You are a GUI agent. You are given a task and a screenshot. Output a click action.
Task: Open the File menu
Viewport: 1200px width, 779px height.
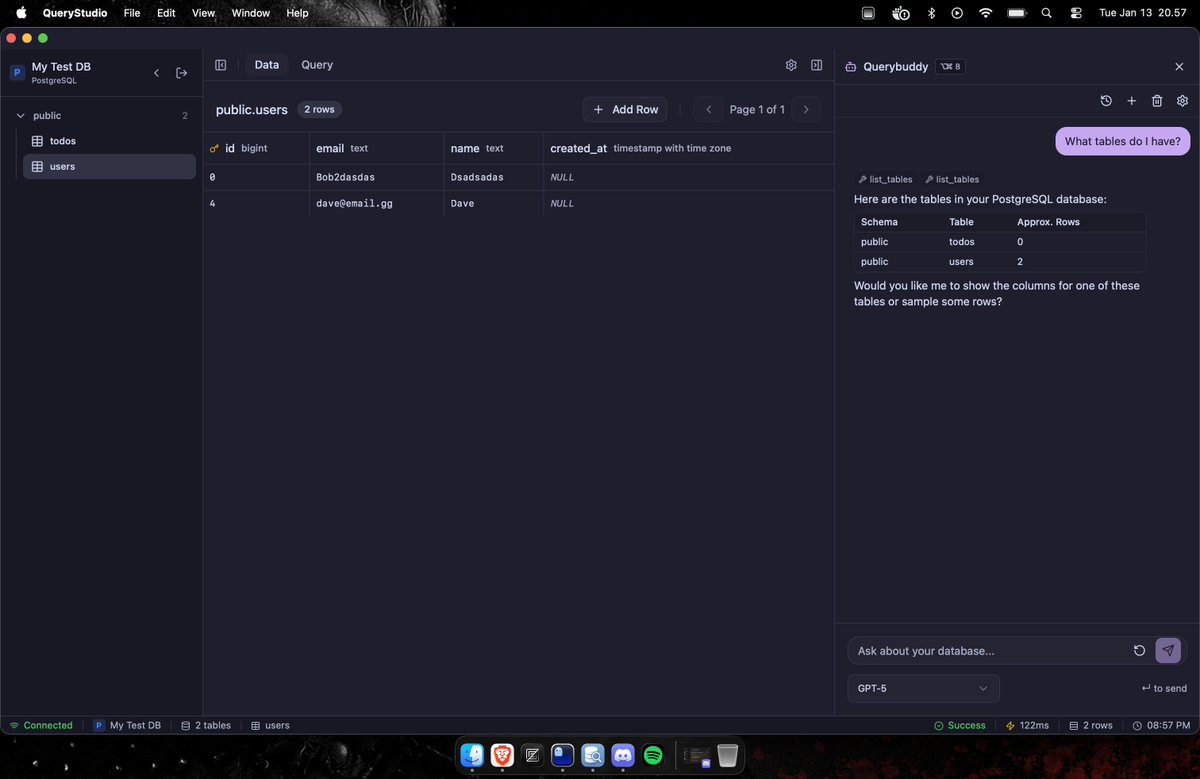coord(132,13)
